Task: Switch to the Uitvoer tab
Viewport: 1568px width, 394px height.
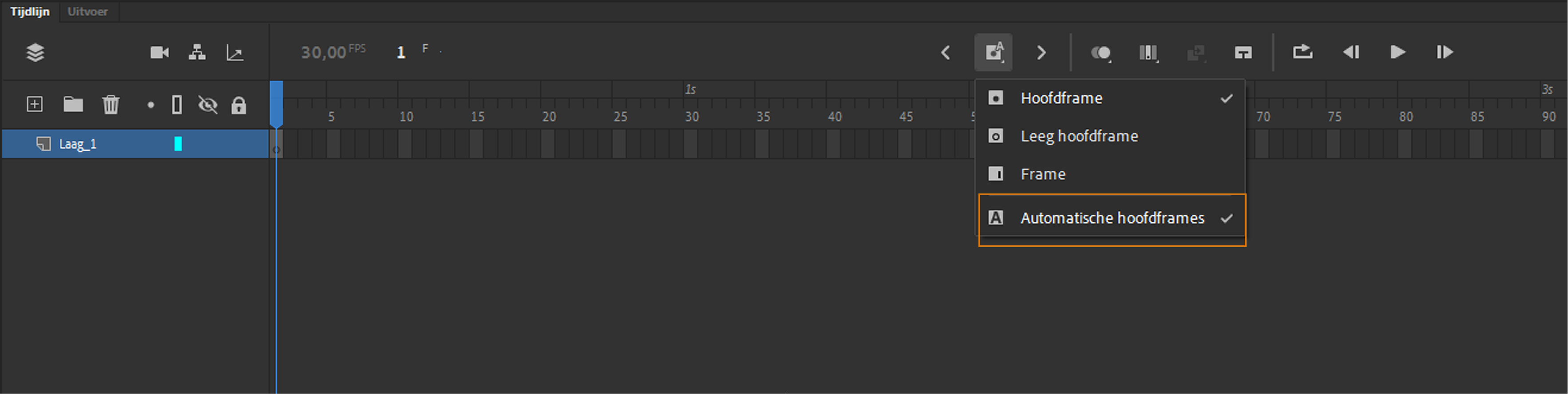Action: 87,12
